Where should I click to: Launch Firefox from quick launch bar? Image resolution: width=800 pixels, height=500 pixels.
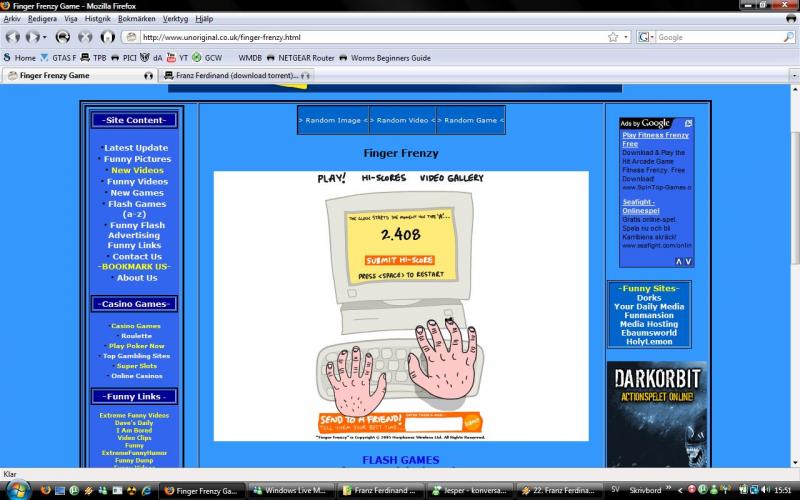pyautogui.click(x=45, y=490)
